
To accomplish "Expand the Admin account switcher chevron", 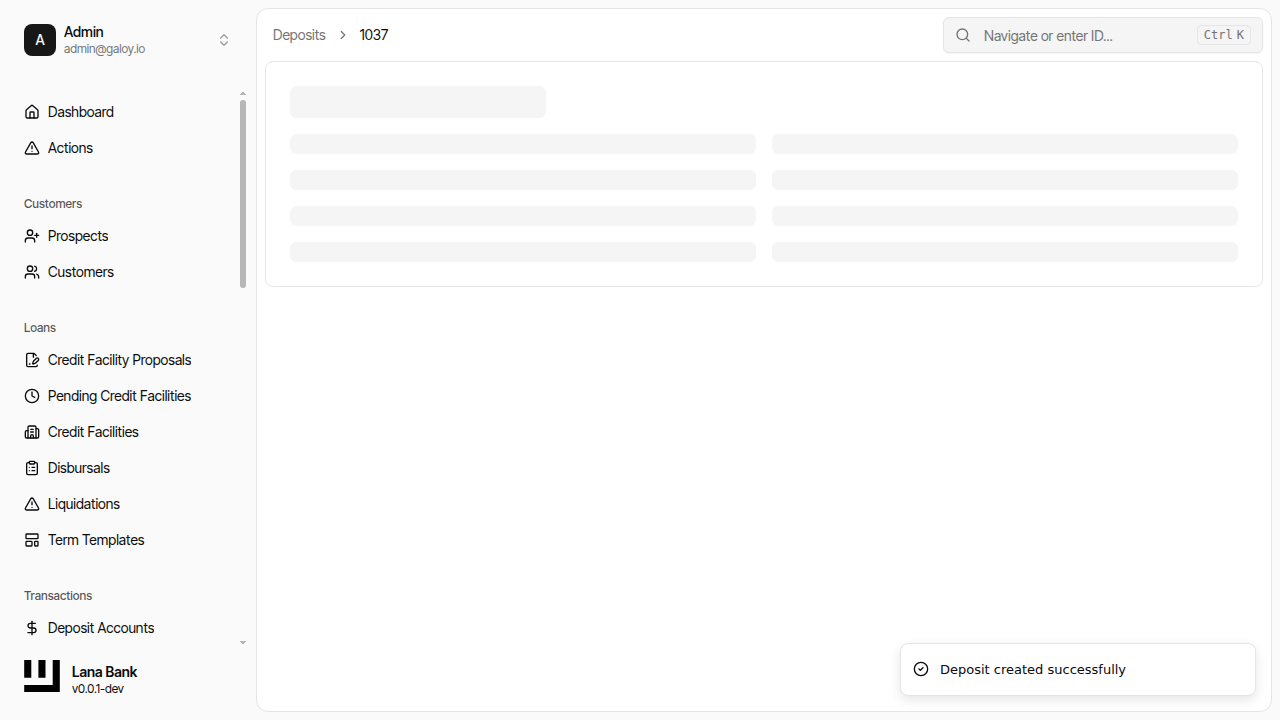I will point(224,40).
